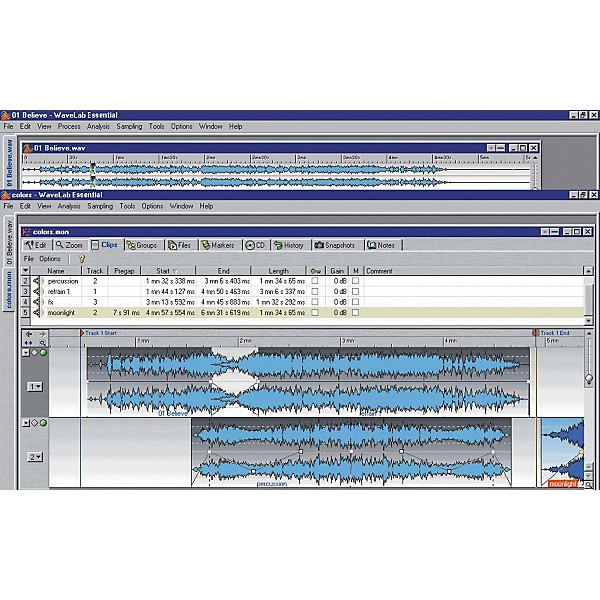Viewport: 600px width, 600px height.
Task: Click the red moonlight clip label
Action: pyautogui.click(x=562, y=484)
